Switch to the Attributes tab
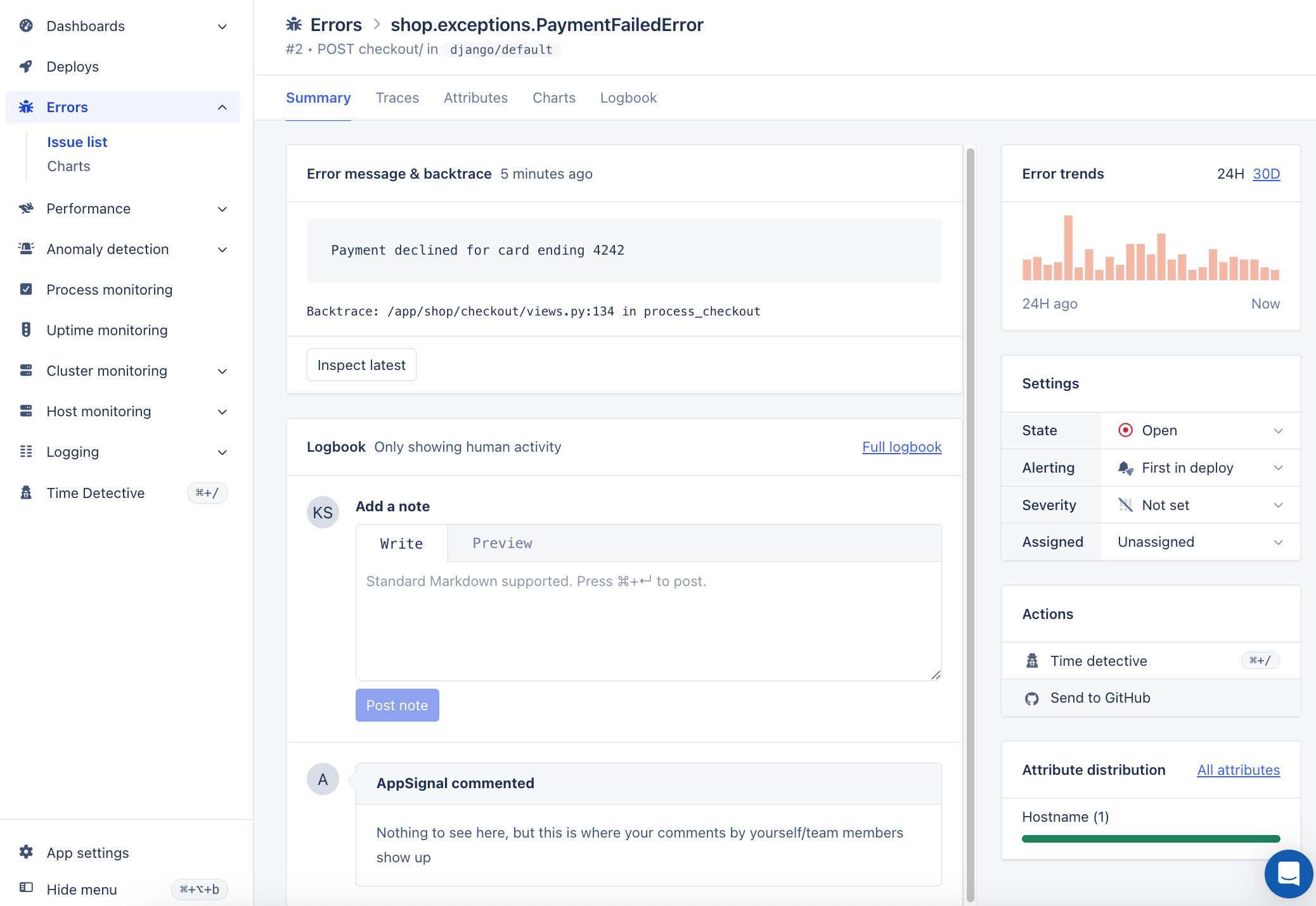This screenshot has height=906, width=1316. coord(475,98)
